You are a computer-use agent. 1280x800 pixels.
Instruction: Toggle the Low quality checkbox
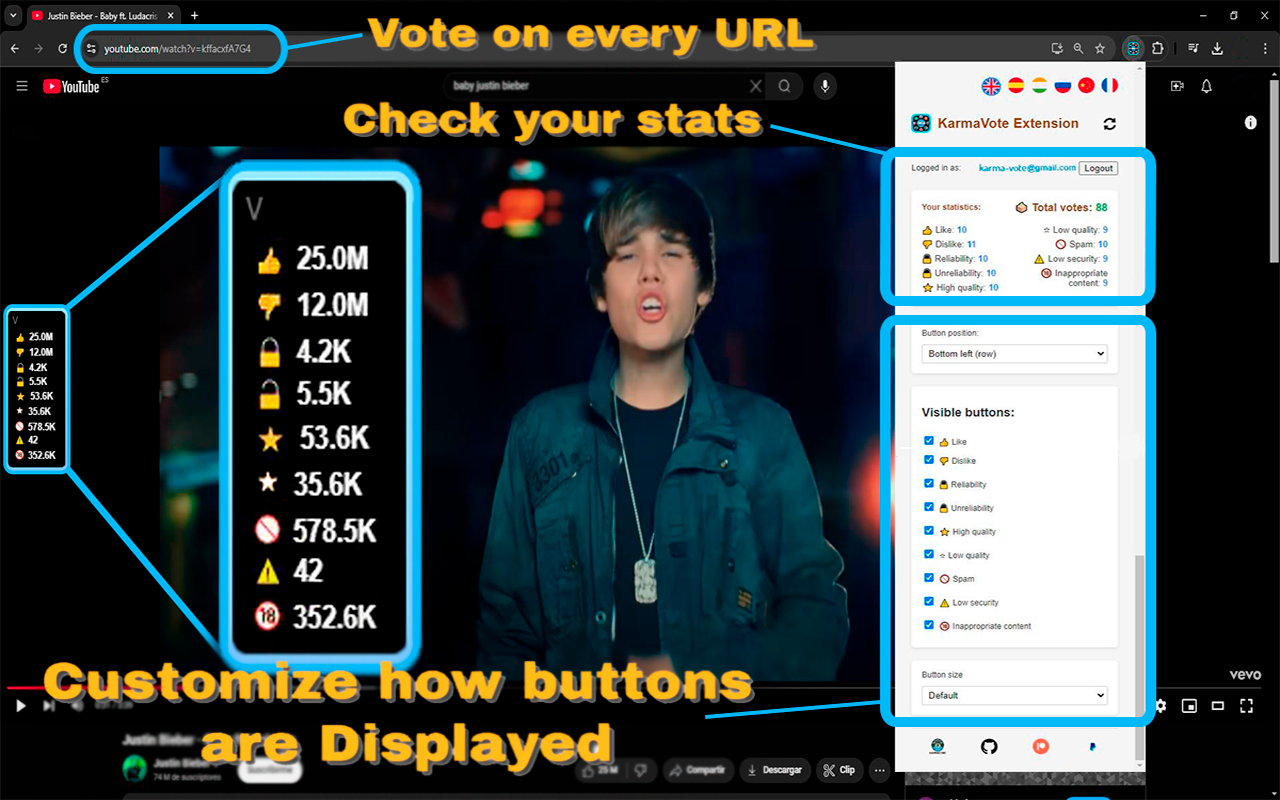[929, 554]
